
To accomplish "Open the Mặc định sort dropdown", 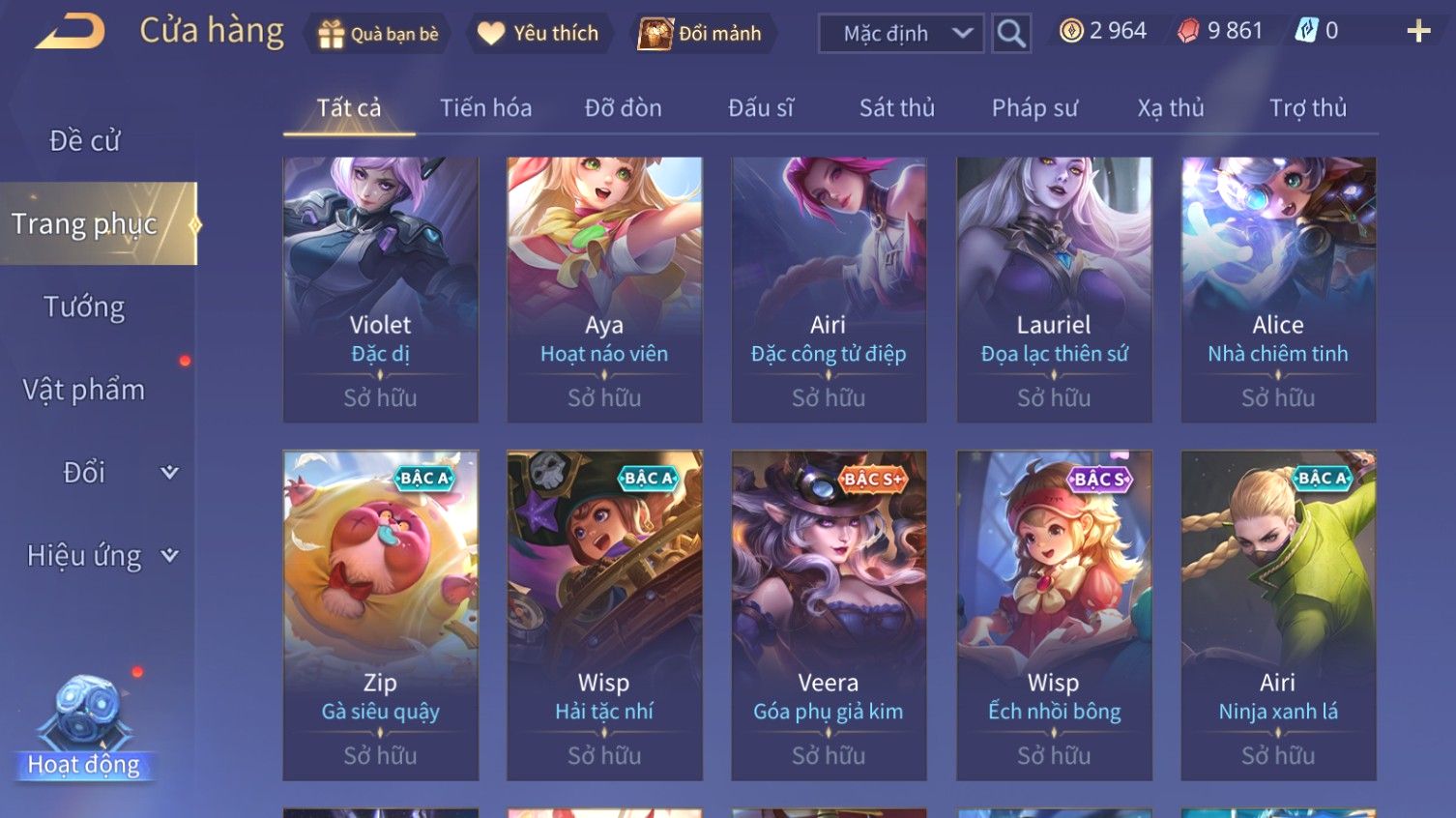I will tap(902, 34).
